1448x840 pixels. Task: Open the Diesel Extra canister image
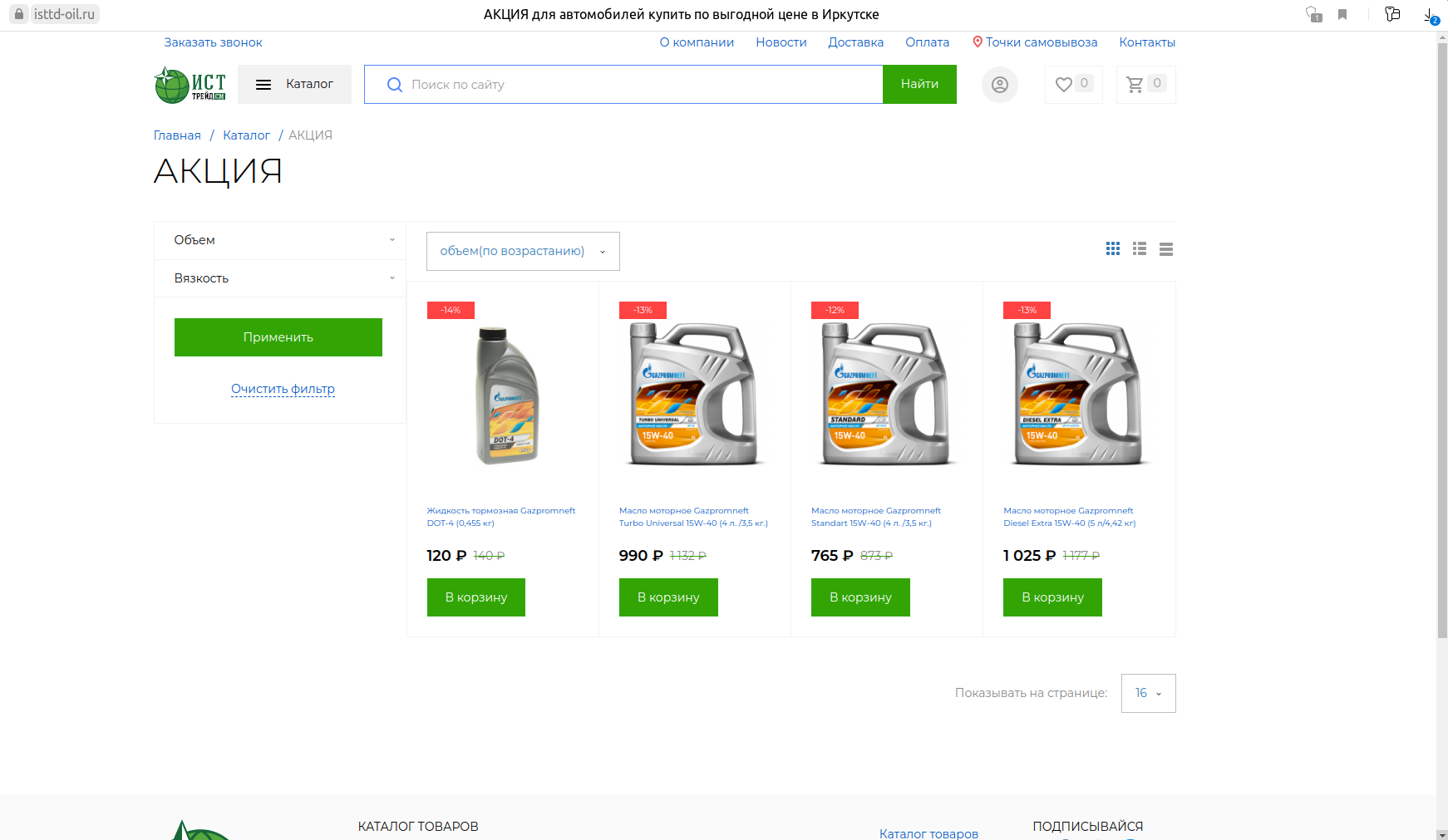point(1078,393)
